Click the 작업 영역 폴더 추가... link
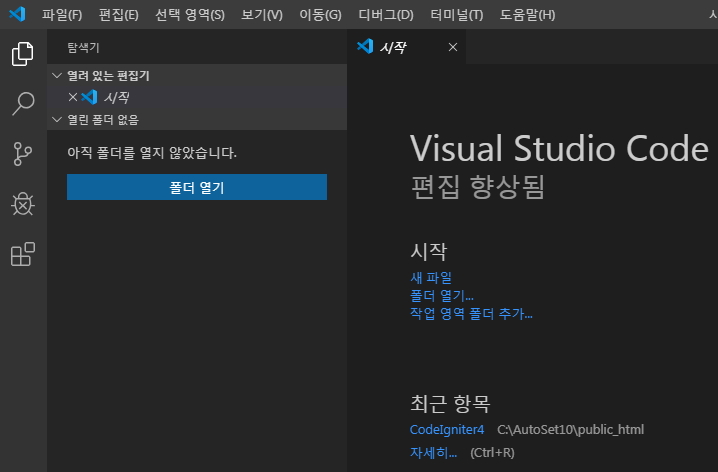This screenshot has width=718, height=472. click(x=471, y=314)
